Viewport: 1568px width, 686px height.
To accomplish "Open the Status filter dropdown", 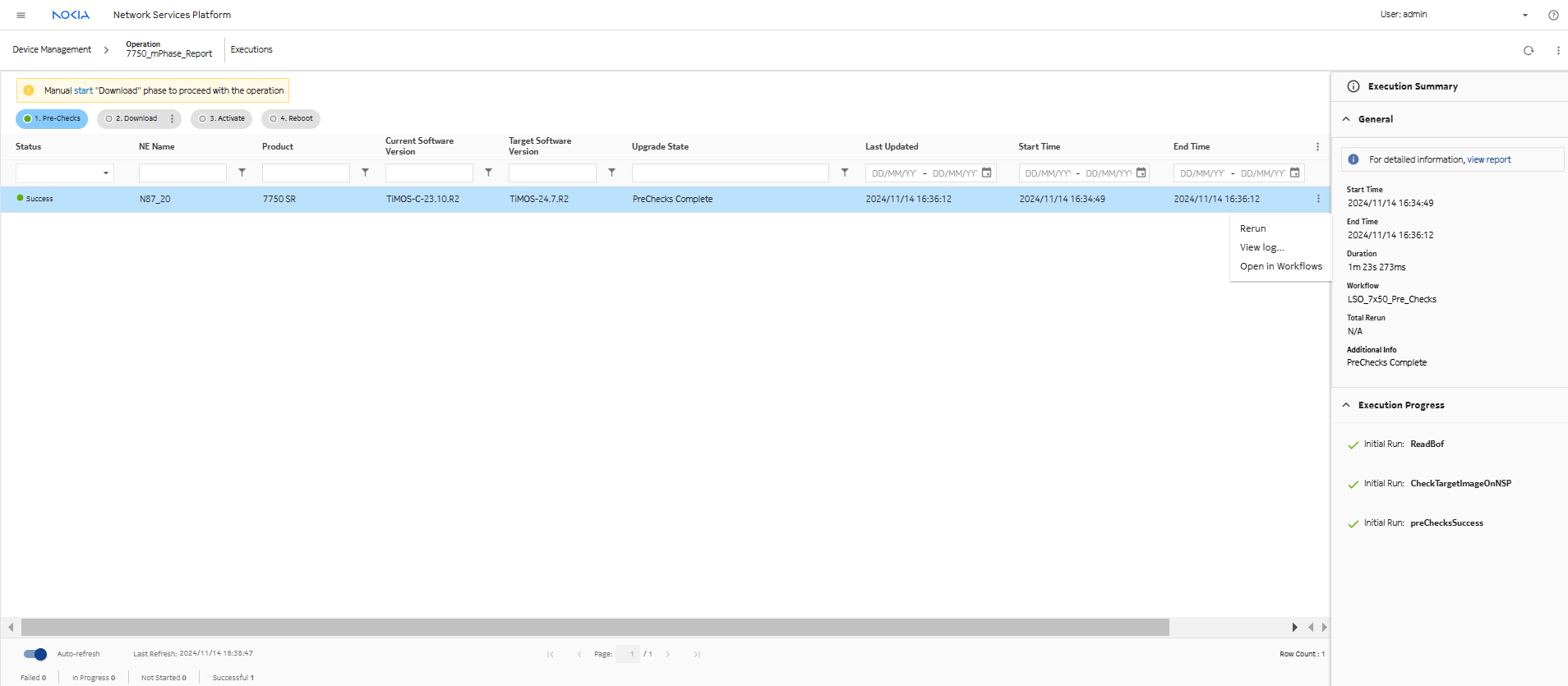I will [64, 173].
